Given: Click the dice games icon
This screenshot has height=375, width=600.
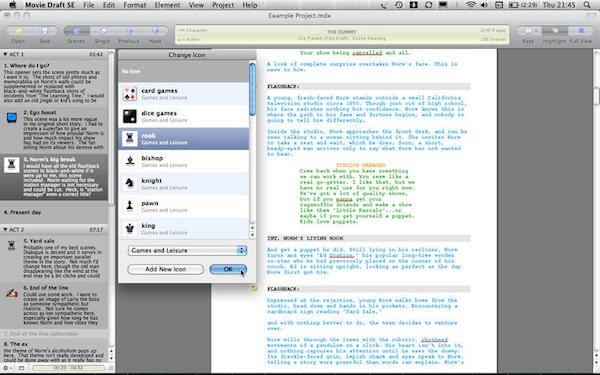Looking at the screenshot, I should coord(130,116).
